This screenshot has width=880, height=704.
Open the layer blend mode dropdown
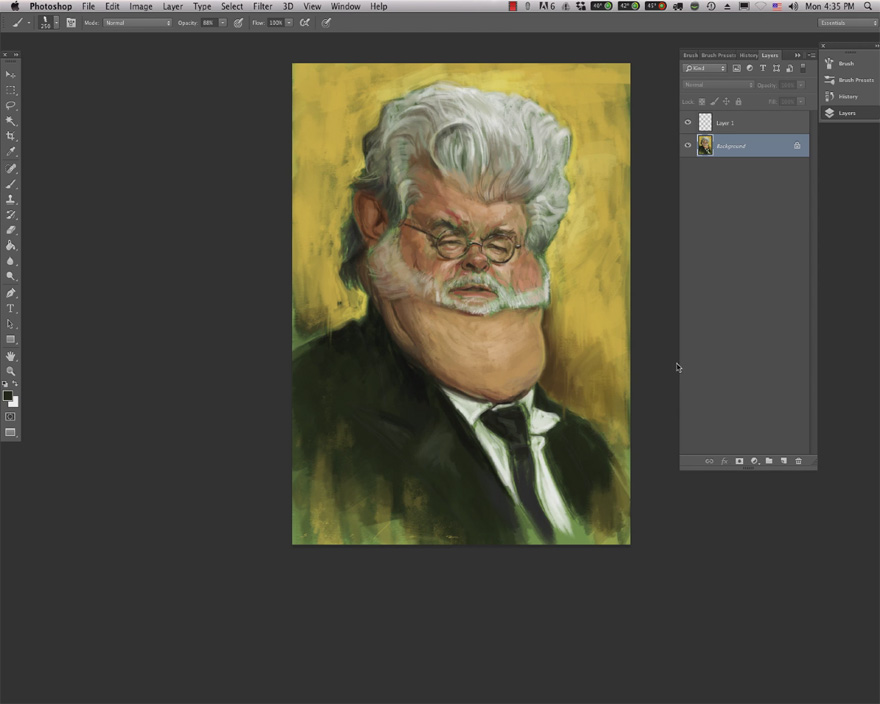coord(718,85)
